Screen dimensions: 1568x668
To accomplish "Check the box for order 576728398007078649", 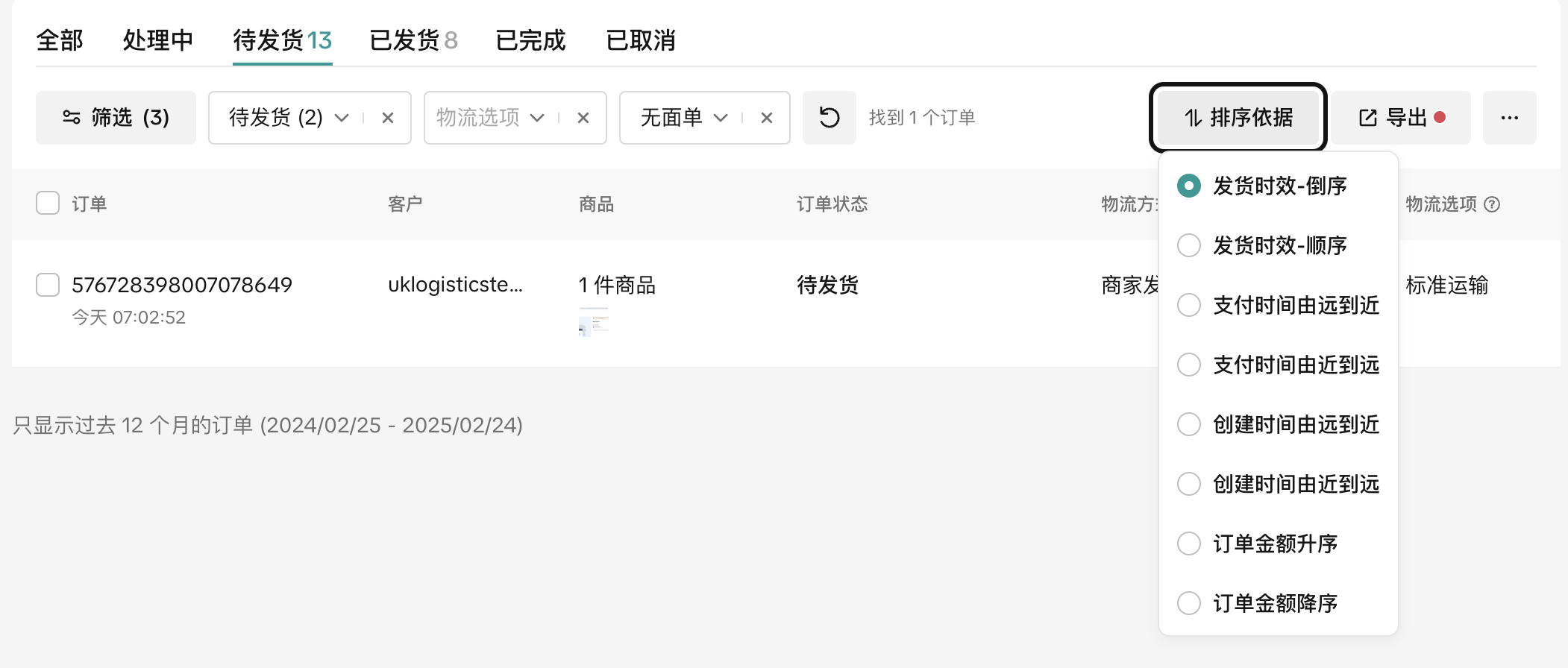I will coord(48,285).
